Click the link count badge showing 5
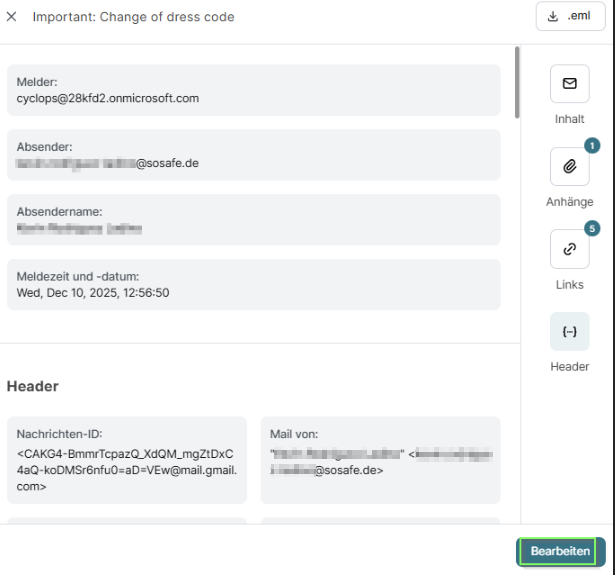The width and height of the screenshot is (615, 575). [x=591, y=228]
